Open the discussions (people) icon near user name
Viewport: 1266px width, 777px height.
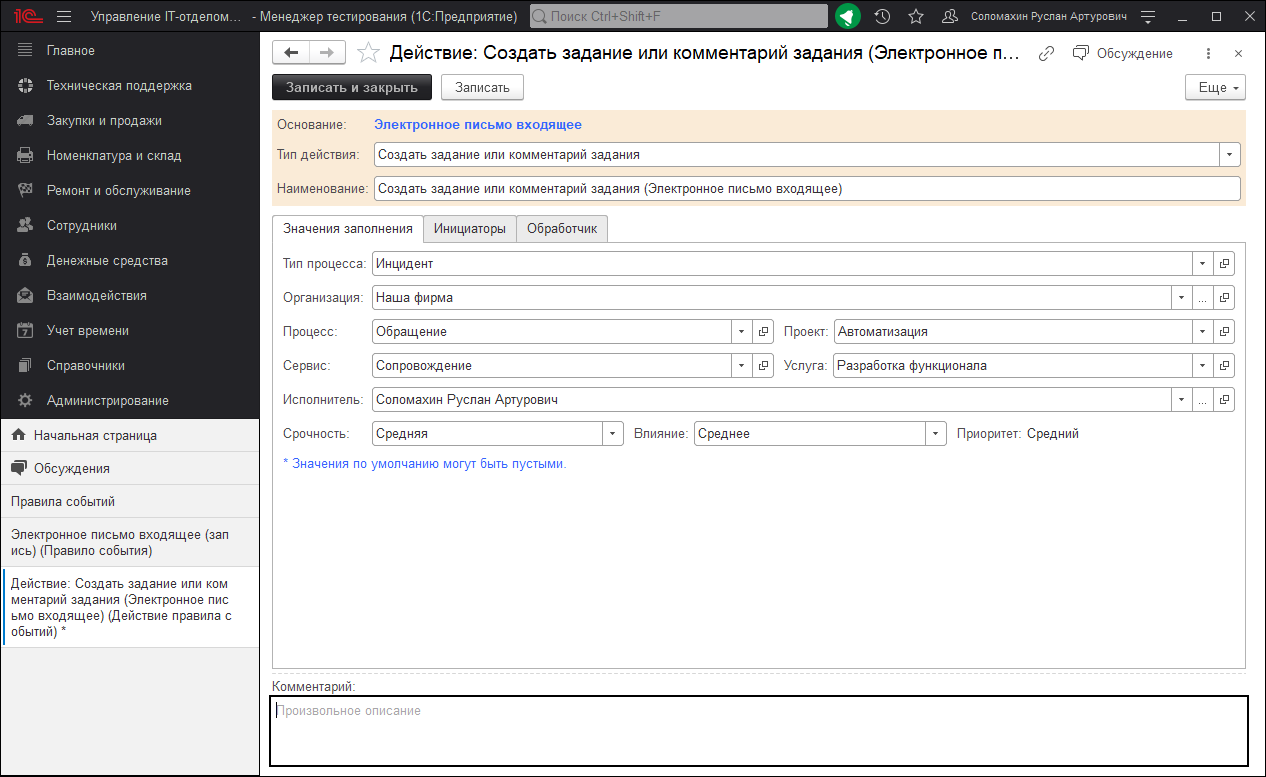point(948,16)
